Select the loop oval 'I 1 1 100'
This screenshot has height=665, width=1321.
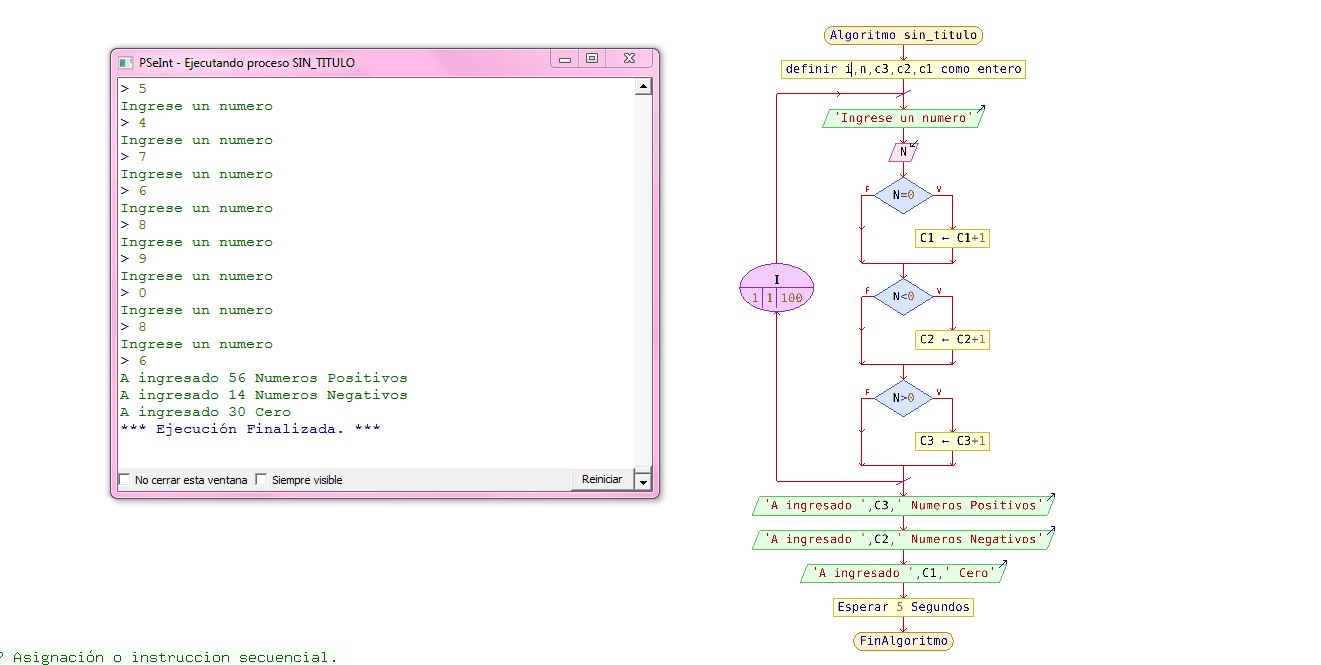point(776,288)
